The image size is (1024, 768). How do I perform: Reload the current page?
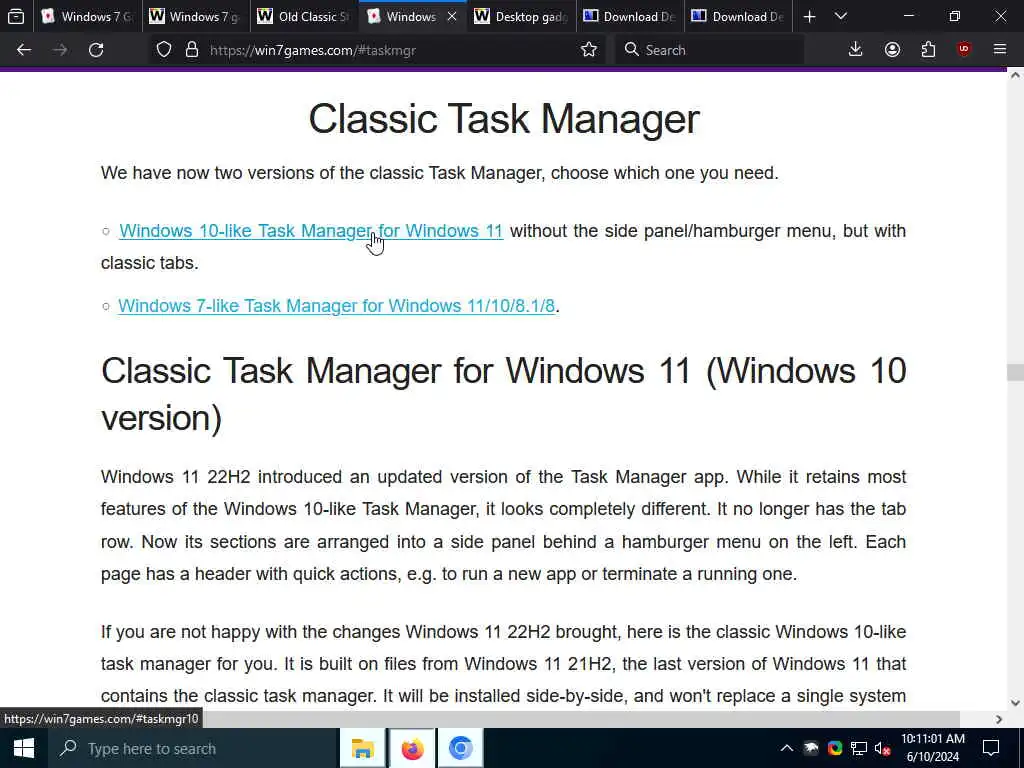pos(96,50)
